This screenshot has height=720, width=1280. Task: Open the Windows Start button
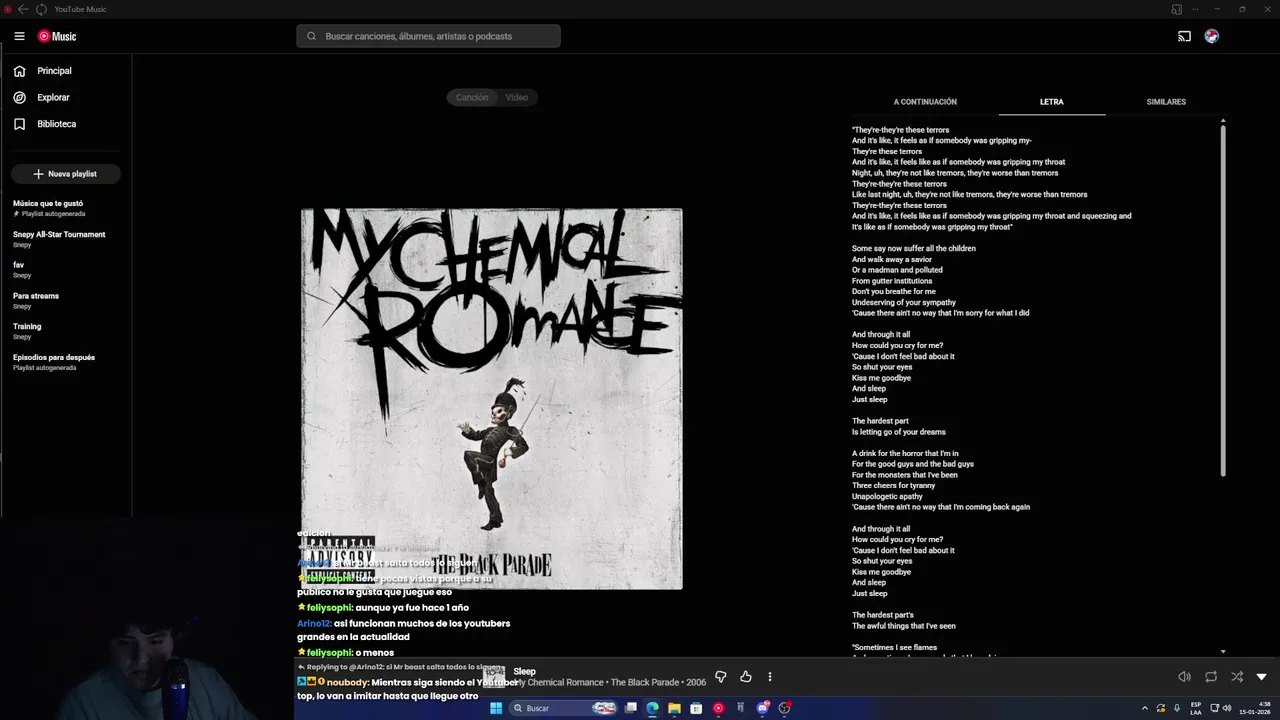click(x=495, y=708)
